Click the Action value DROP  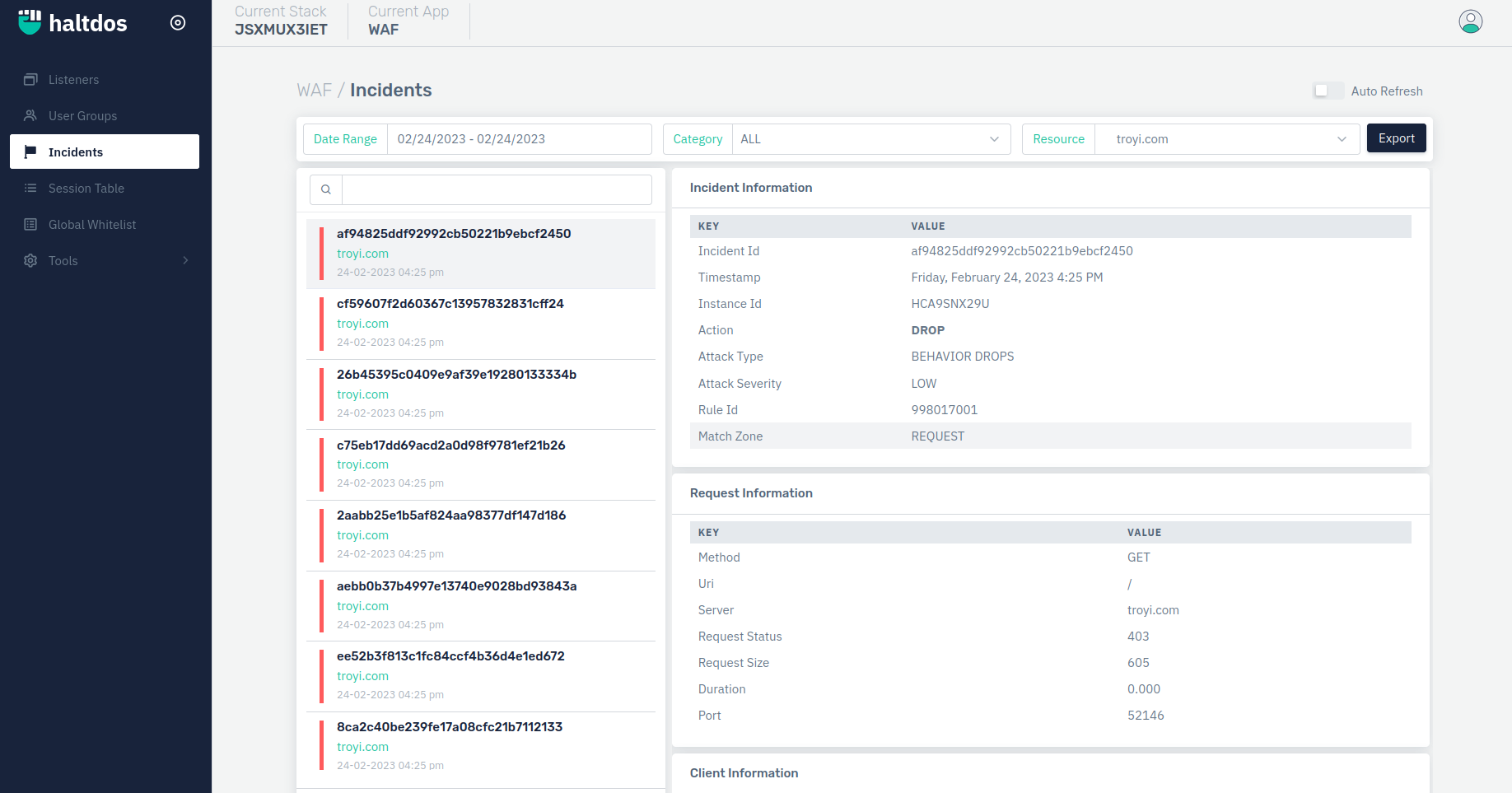[928, 330]
